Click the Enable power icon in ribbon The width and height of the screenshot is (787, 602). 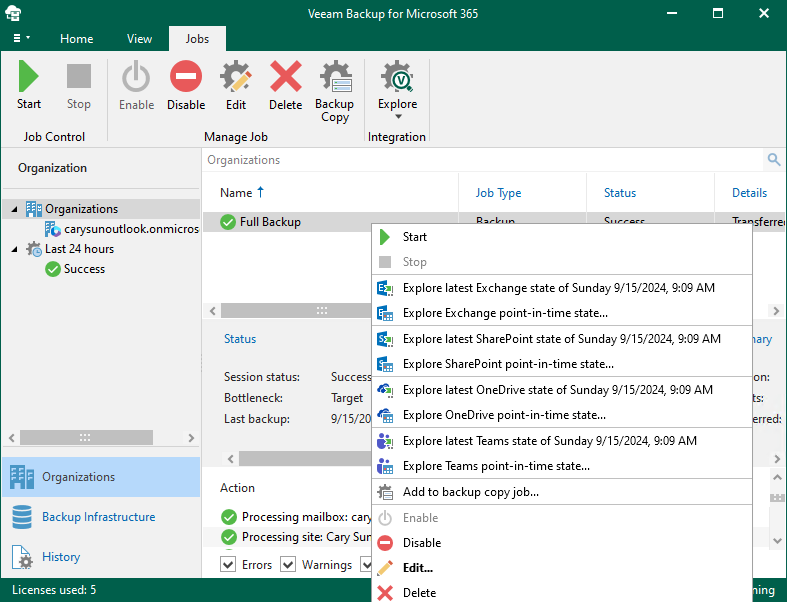[136, 76]
